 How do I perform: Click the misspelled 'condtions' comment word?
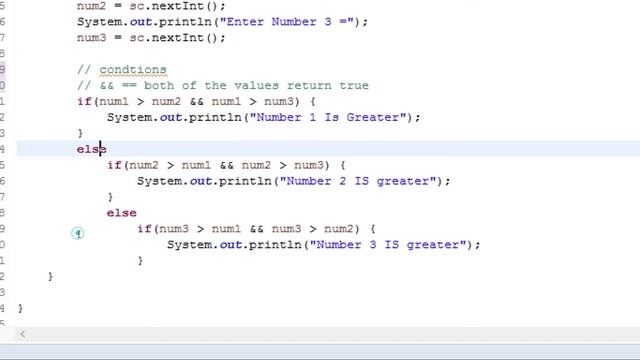tap(133, 70)
